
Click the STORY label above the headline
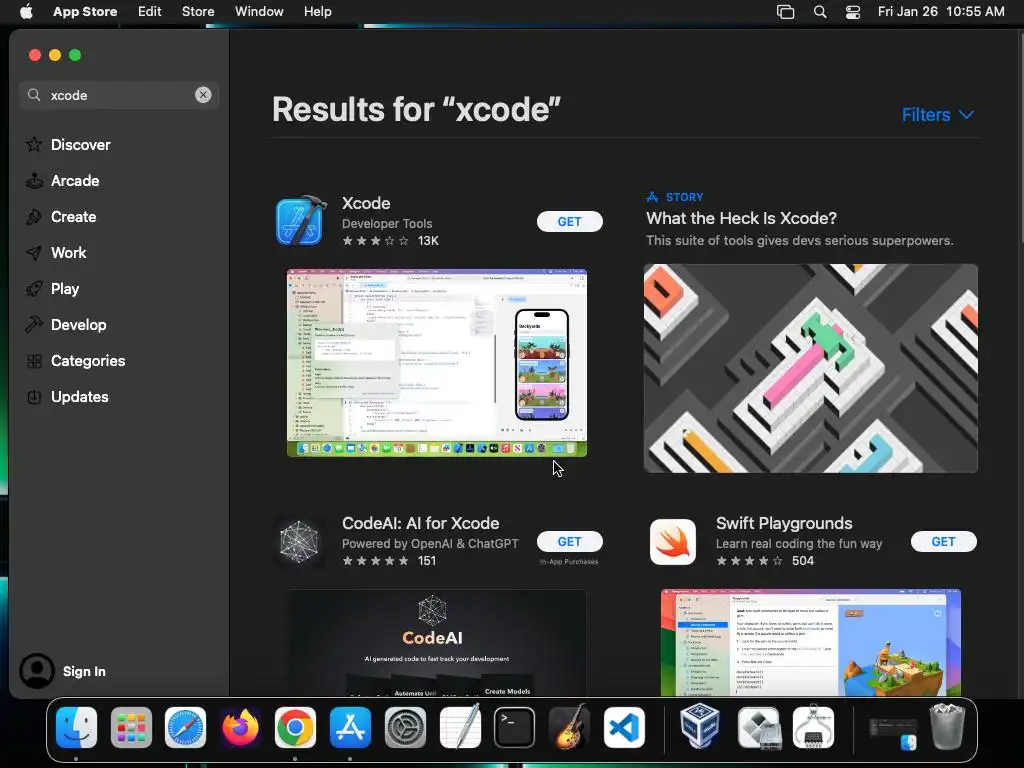(684, 197)
